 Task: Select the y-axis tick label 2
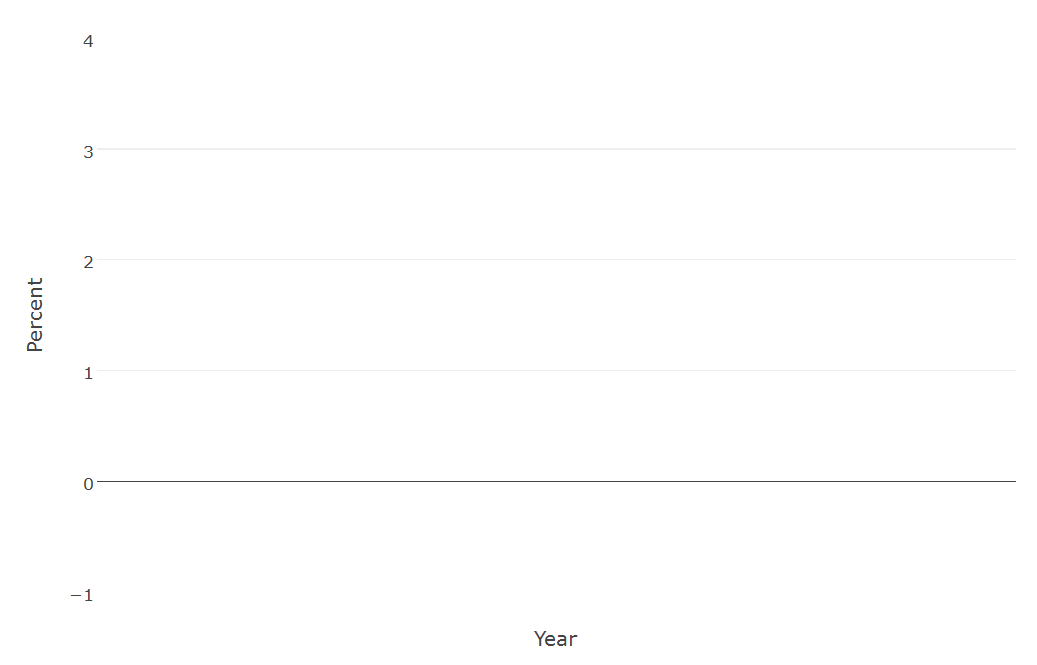tap(88, 262)
